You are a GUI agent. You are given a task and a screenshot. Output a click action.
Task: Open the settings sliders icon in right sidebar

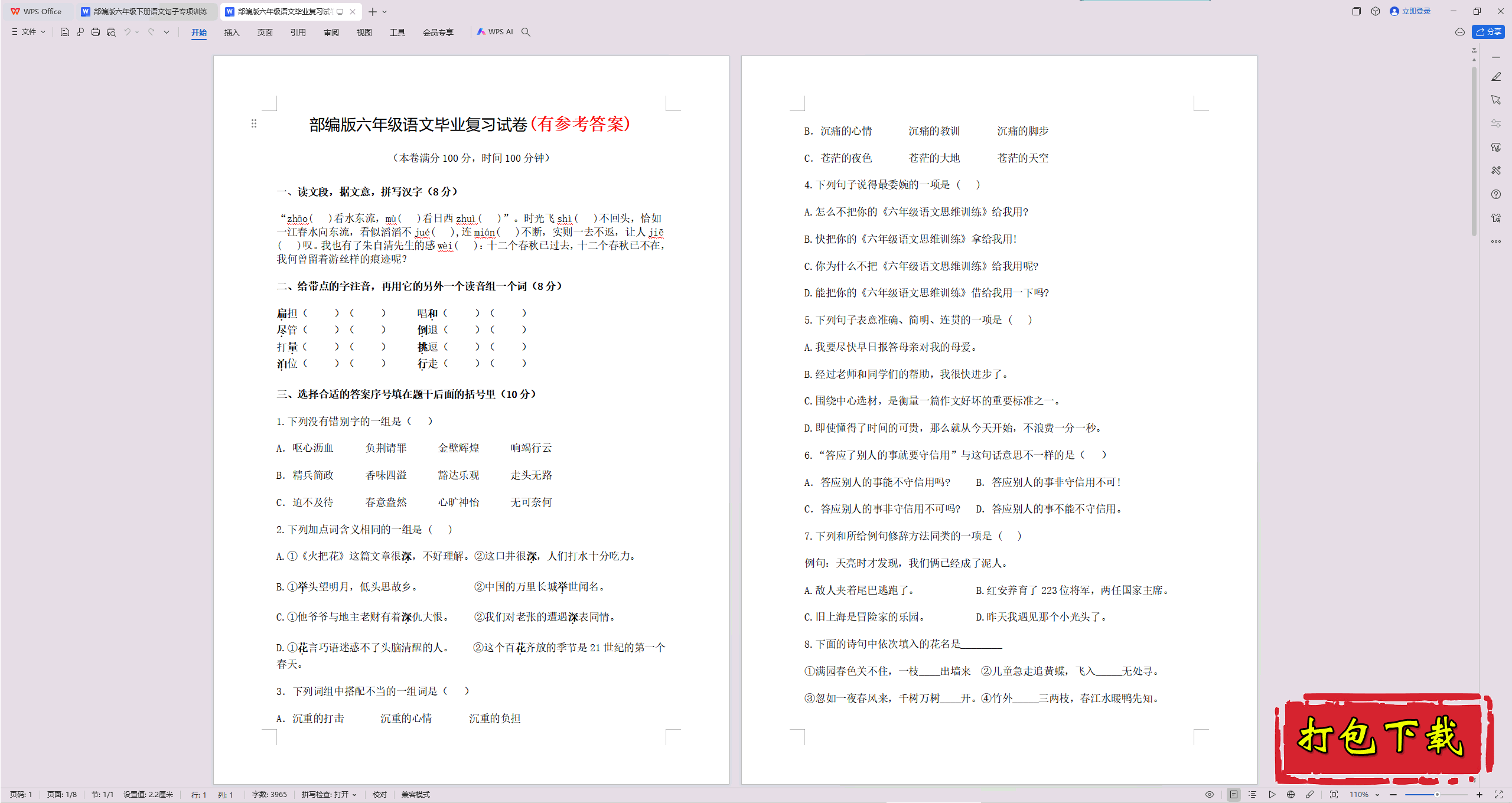[1496, 123]
